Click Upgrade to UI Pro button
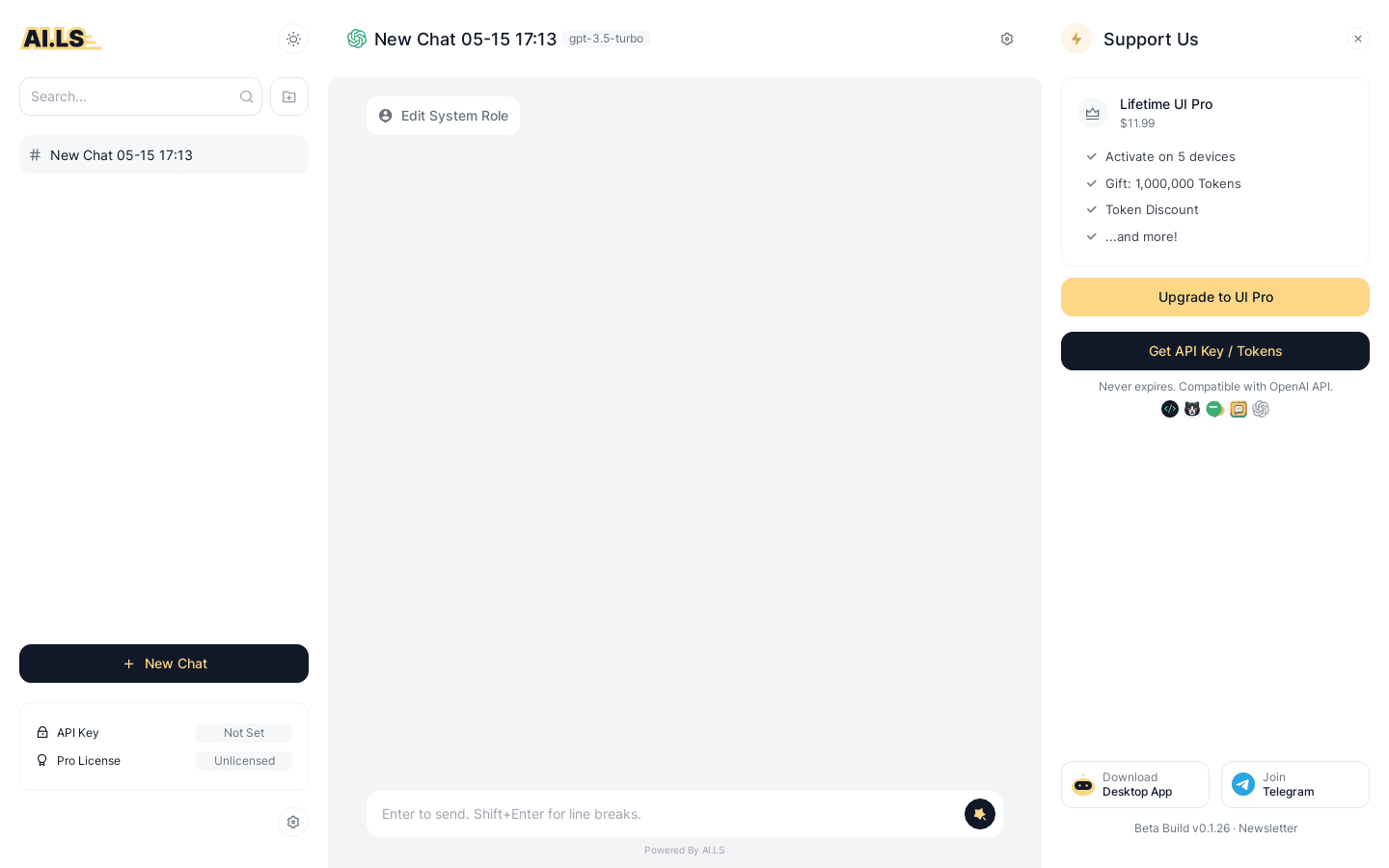This screenshot has width=1389, height=868. pyautogui.click(x=1215, y=297)
